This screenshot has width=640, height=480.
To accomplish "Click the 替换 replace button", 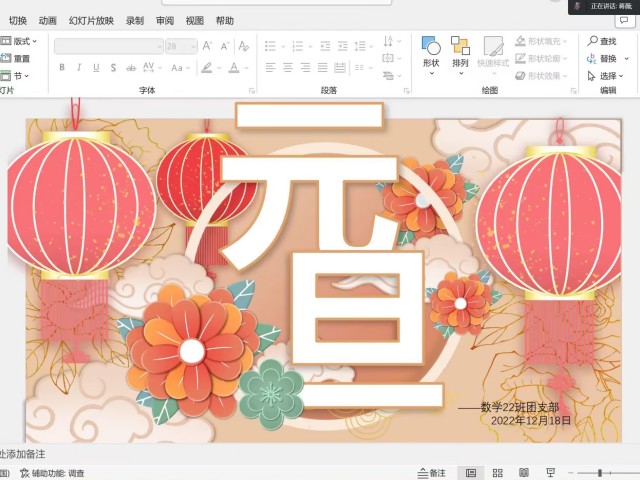I will pyautogui.click(x=601, y=58).
